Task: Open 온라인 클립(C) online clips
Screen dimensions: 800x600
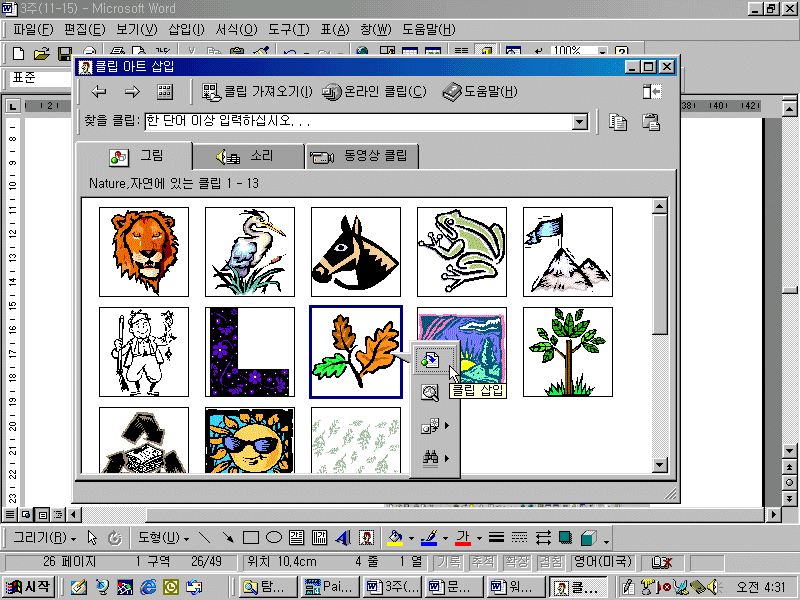Action: [374, 92]
